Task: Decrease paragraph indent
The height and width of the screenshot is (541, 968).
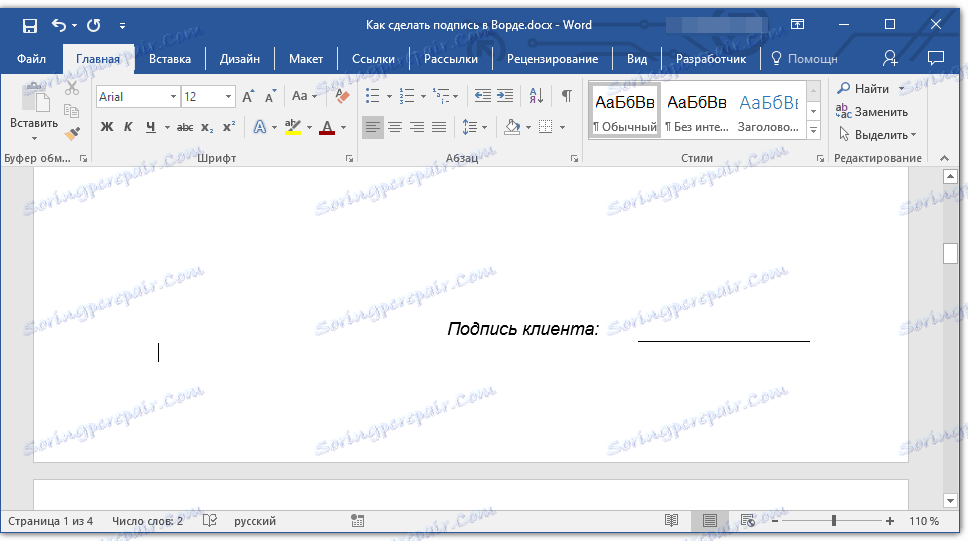Action: click(x=483, y=96)
